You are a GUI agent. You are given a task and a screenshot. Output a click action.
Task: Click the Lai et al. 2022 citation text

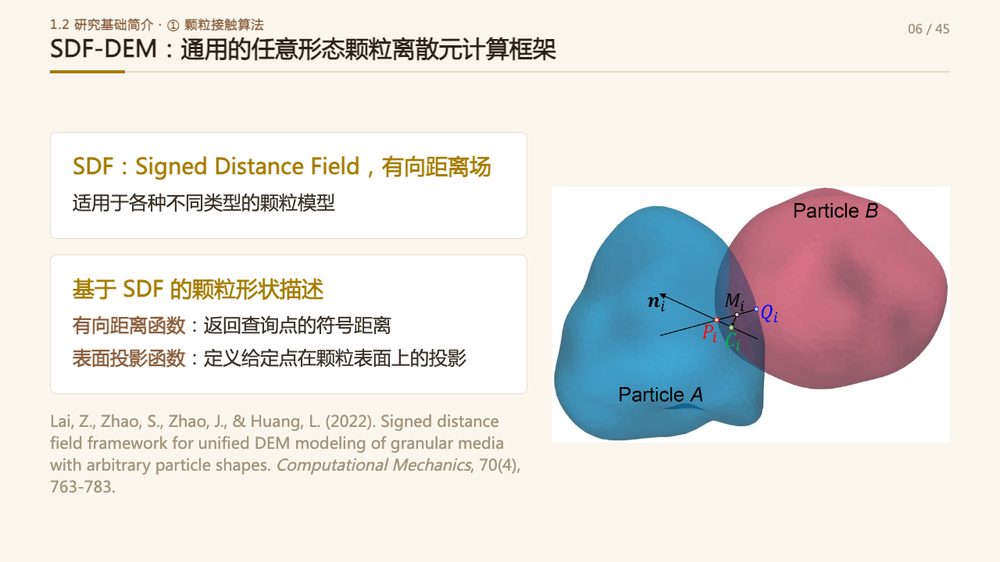pyautogui.click(x=285, y=454)
